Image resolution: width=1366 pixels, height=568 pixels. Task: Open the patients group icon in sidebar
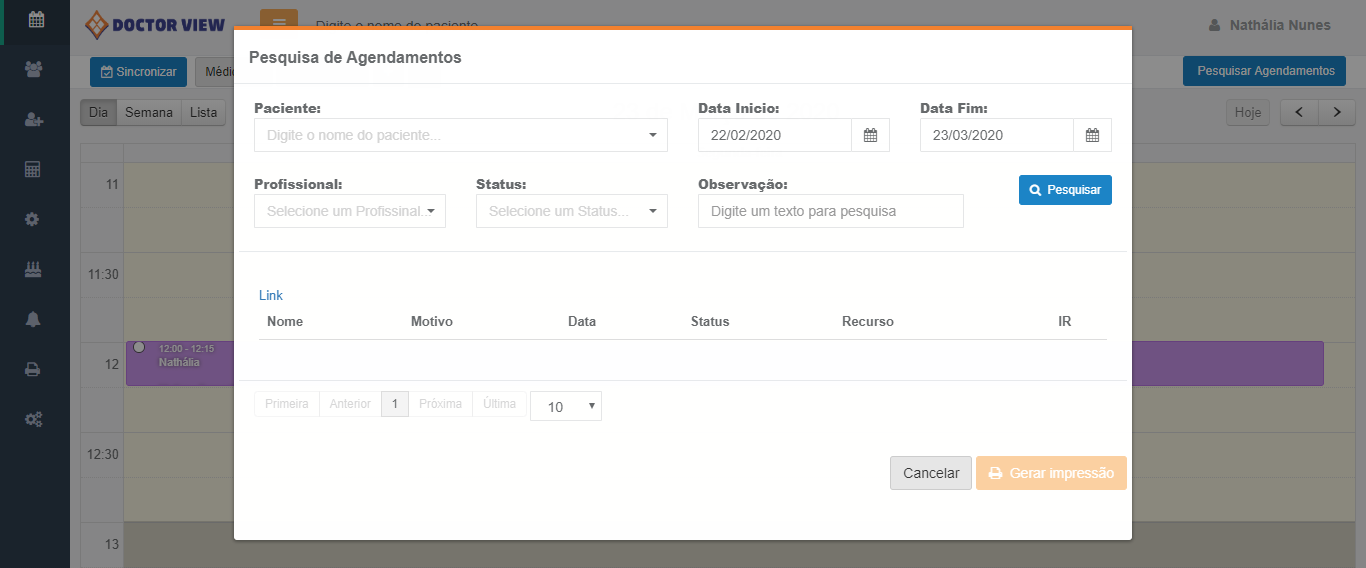(35, 69)
